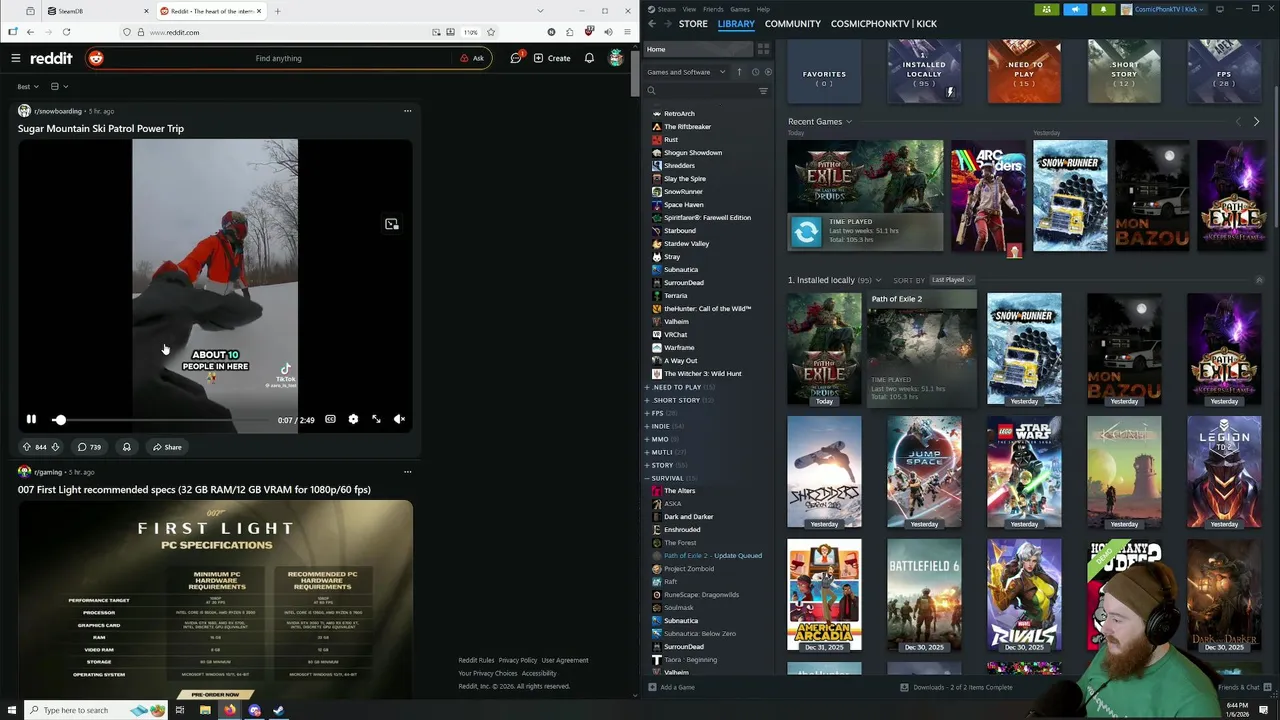Open Steam Downloads status bar
This screenshot has height=720, width=1280.
[956, 687]
